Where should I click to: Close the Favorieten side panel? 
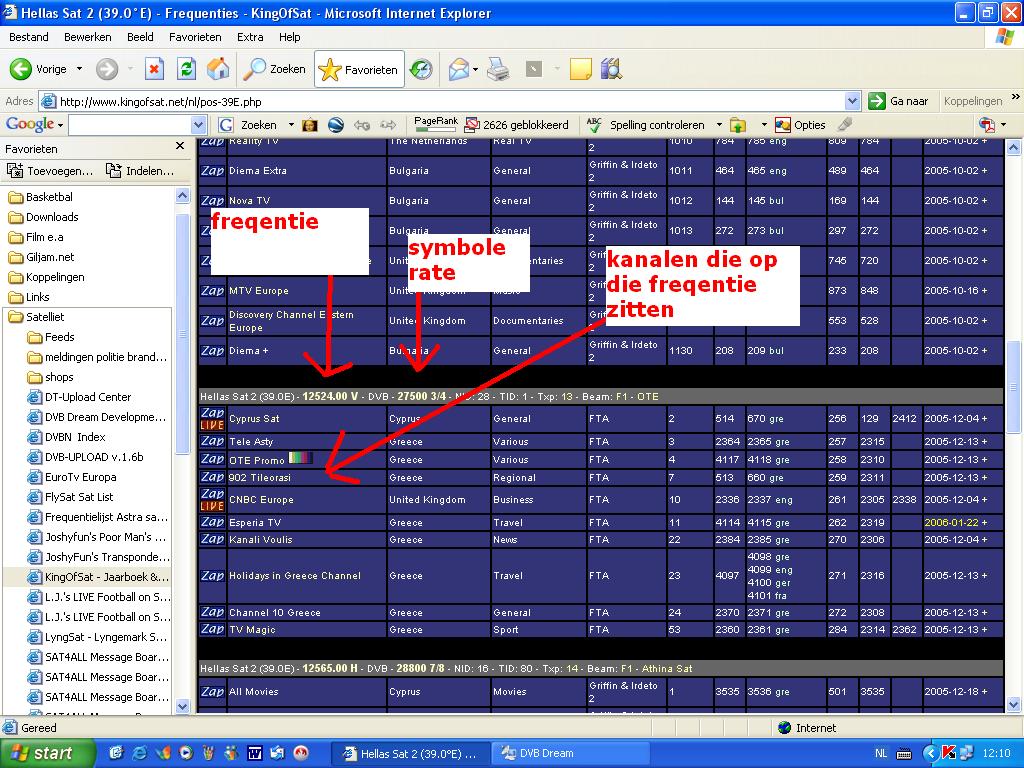(x=180, y=146)
